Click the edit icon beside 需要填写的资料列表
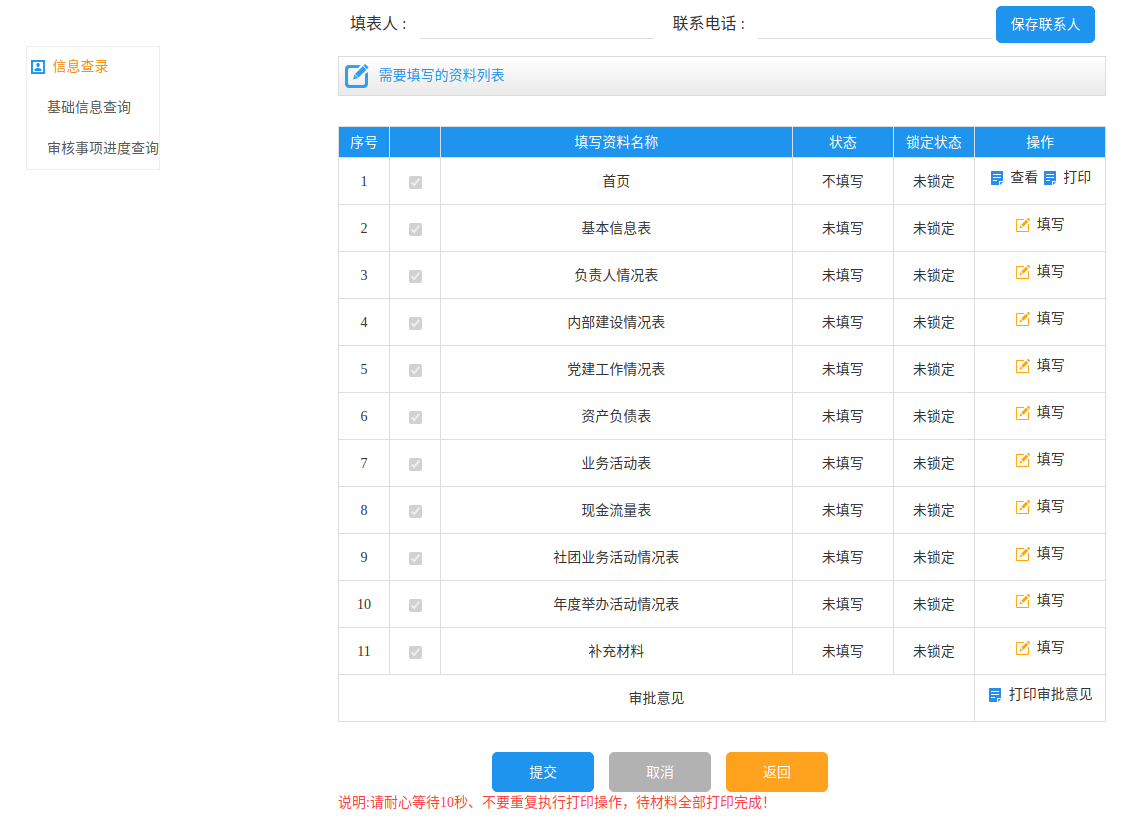The width and height of the screenshot is (1135, 834). pos(357,76)
